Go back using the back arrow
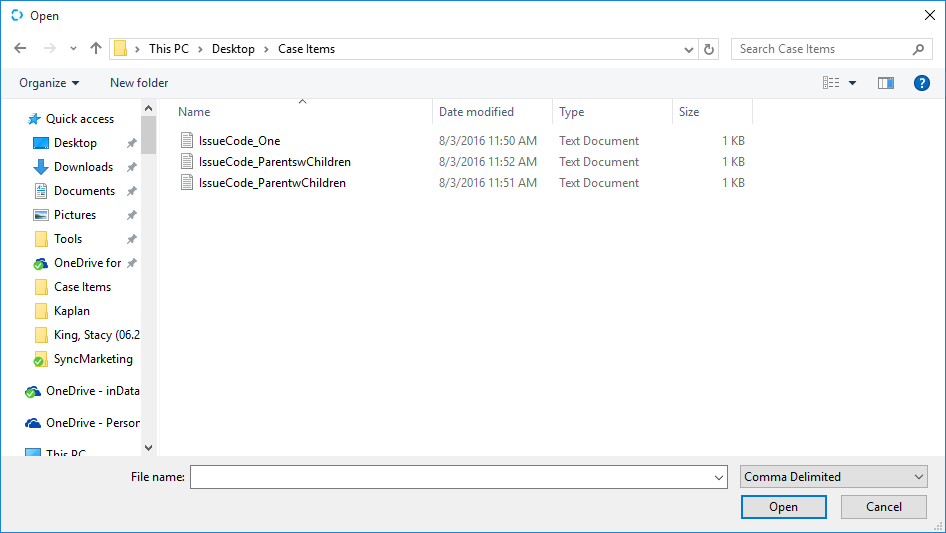This screenshot has width=946, height=533. click(20, 48)
